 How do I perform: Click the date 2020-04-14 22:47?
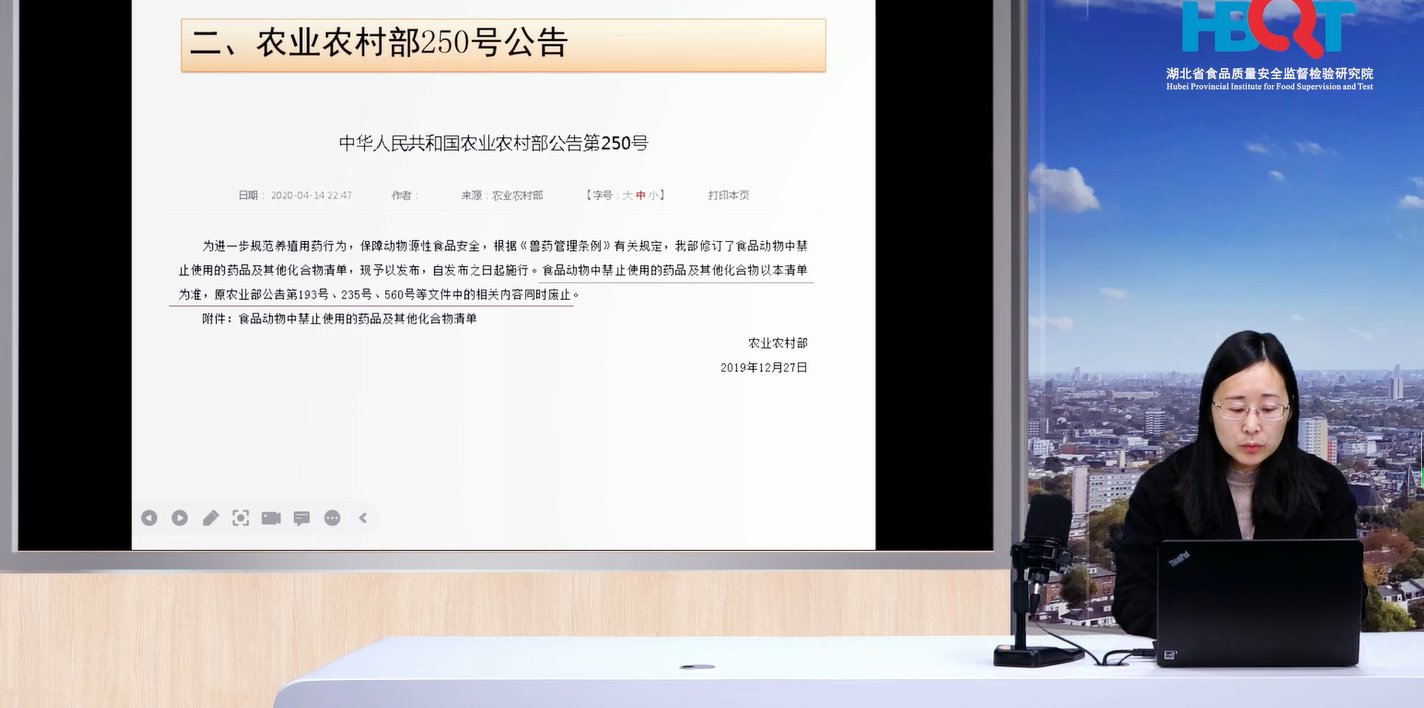[x=311, y=196]
